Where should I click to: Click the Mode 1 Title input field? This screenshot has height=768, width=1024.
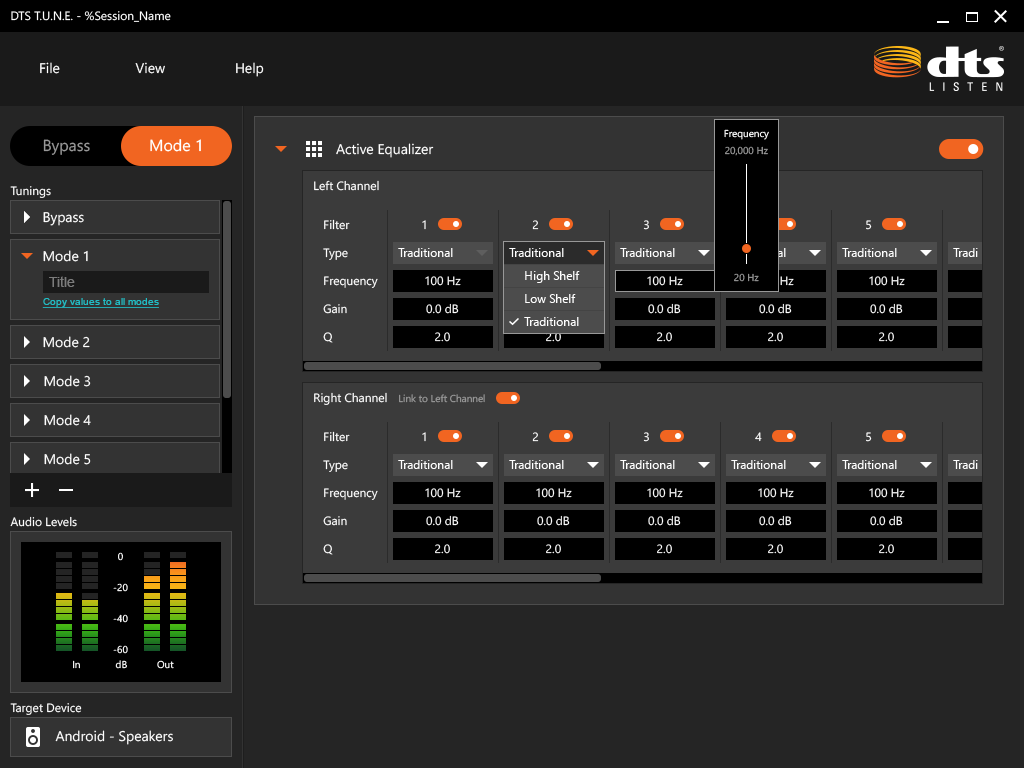126,282
